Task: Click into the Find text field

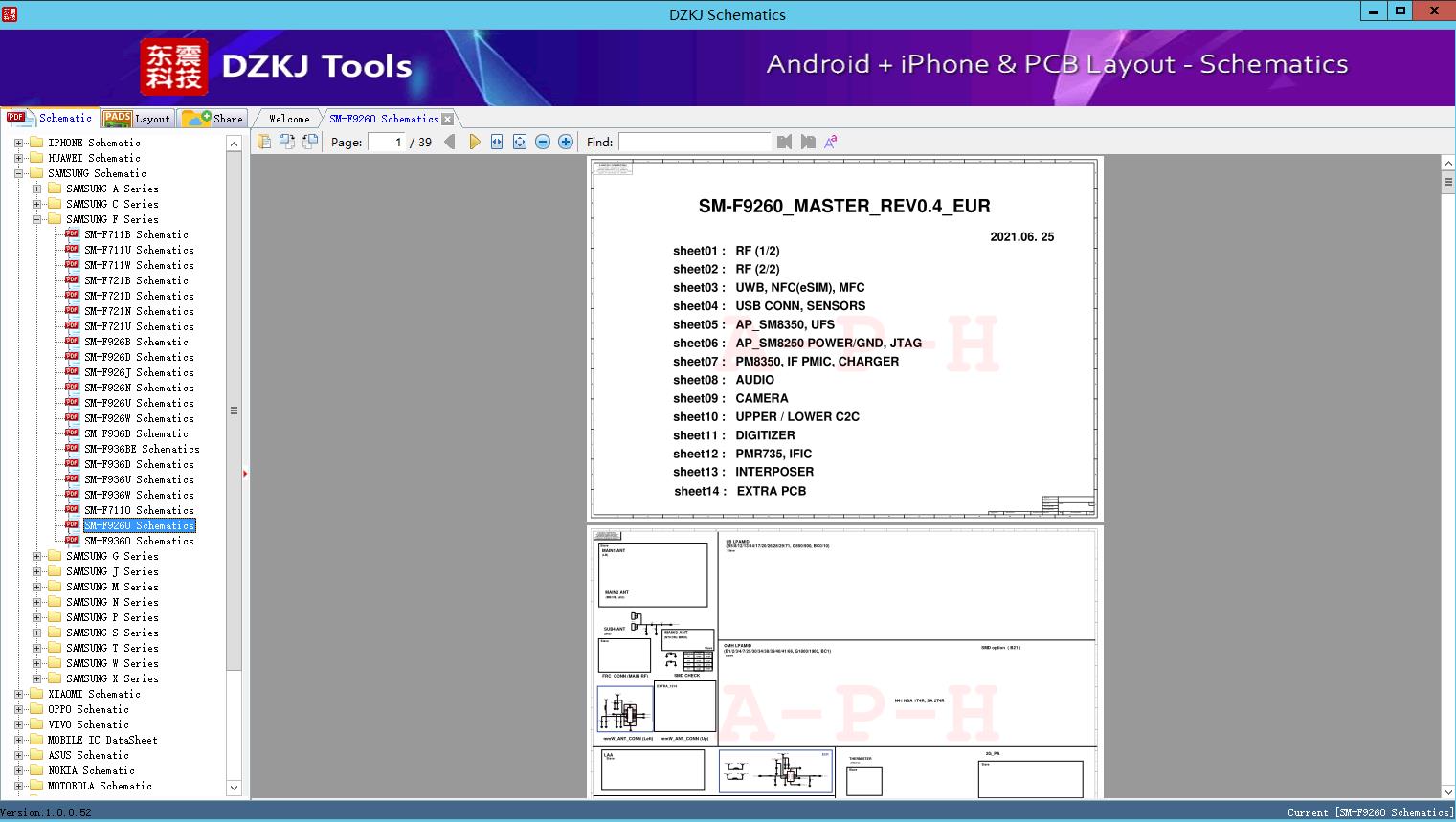Action: 694,142
